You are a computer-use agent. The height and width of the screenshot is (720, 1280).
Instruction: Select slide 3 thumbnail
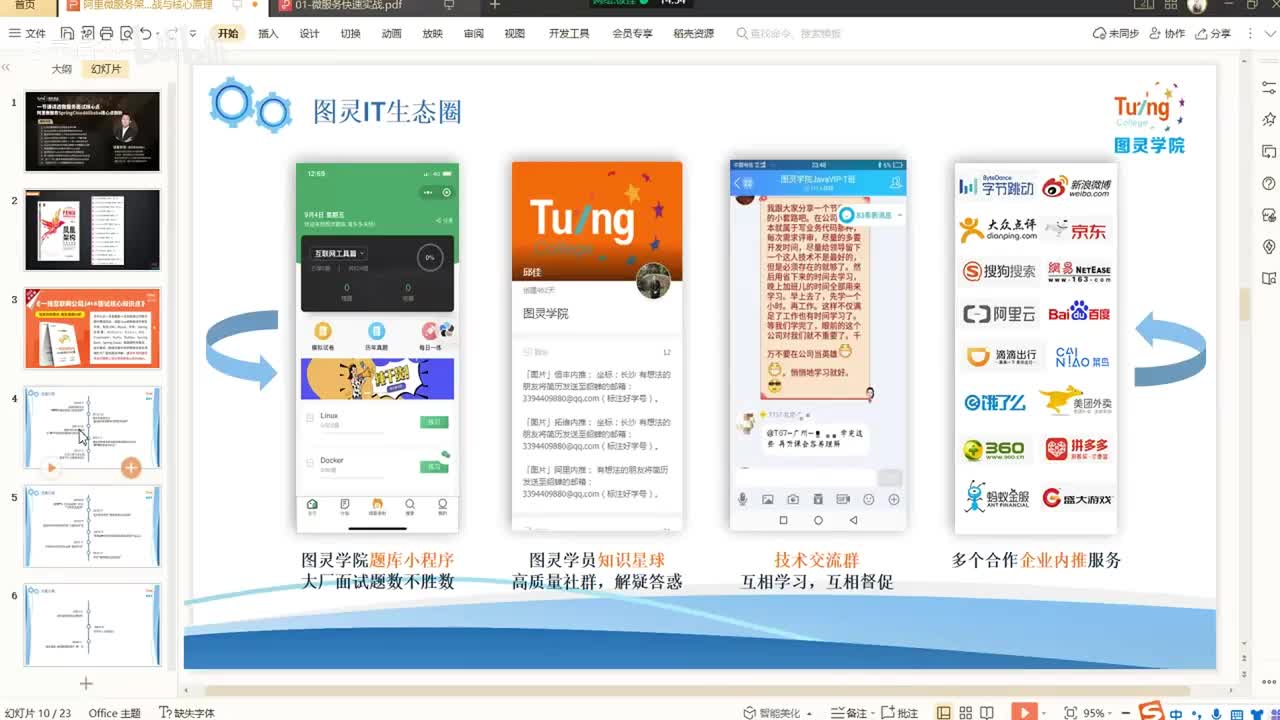click(x=92, y=328)
